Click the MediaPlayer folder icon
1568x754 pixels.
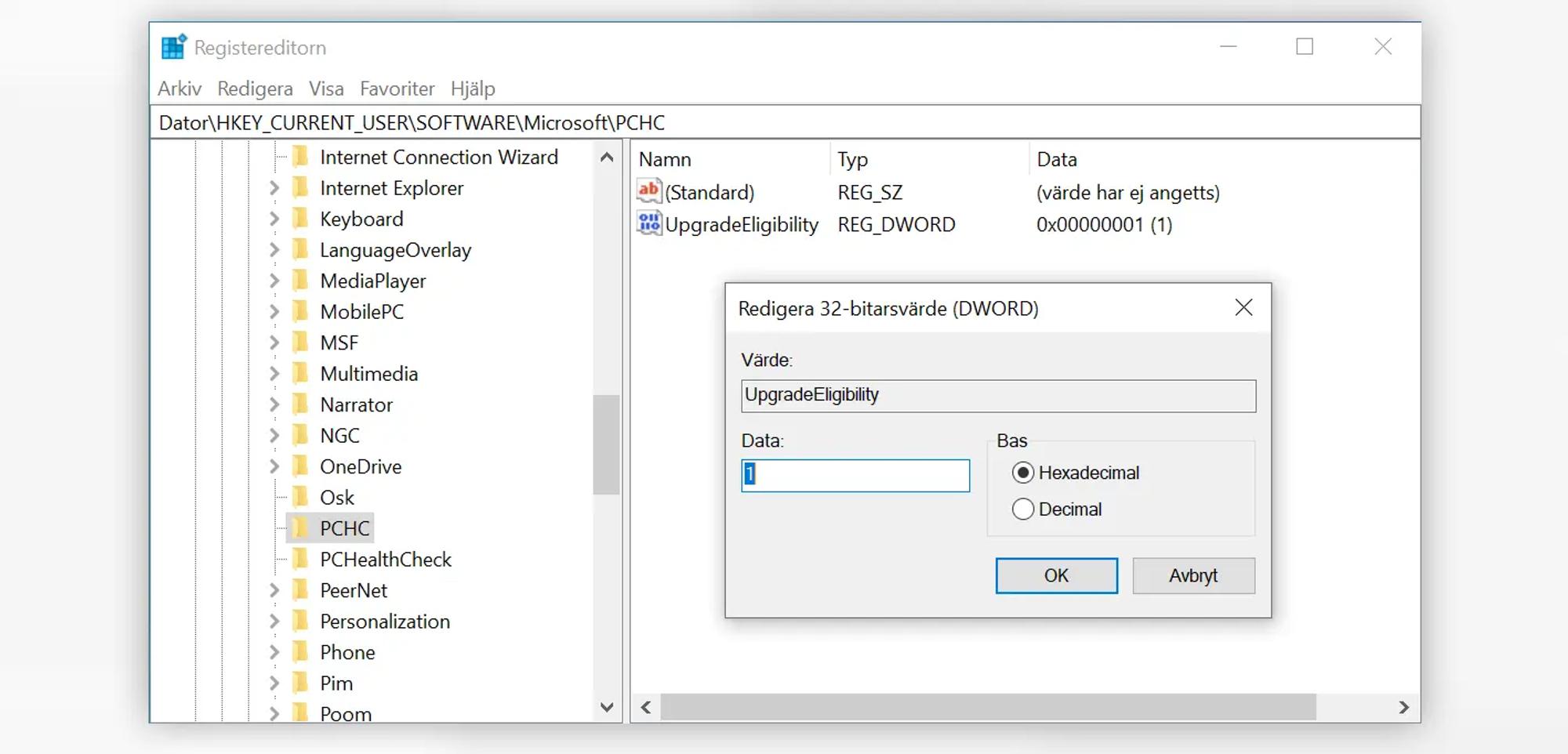pyautogui.click(x=300, y=281)
